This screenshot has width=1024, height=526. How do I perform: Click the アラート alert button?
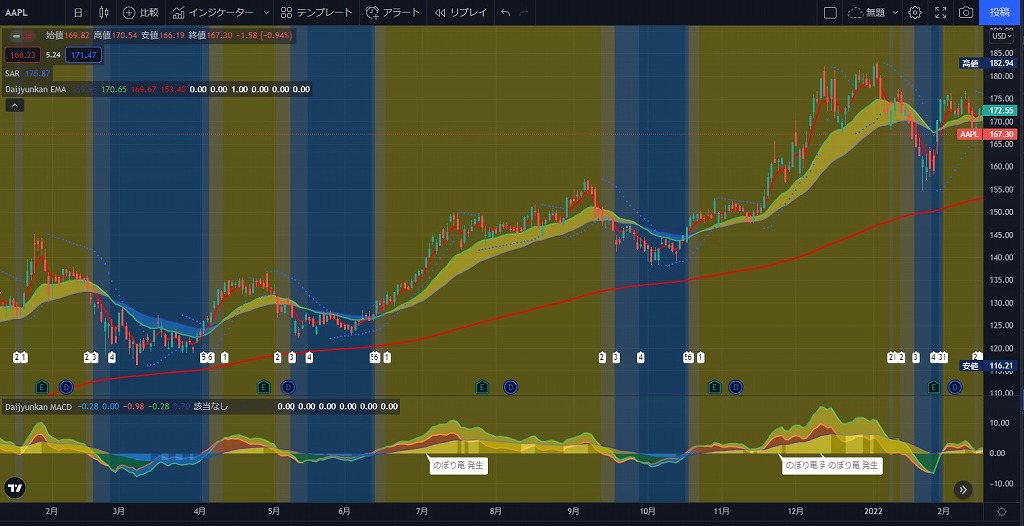394,13
